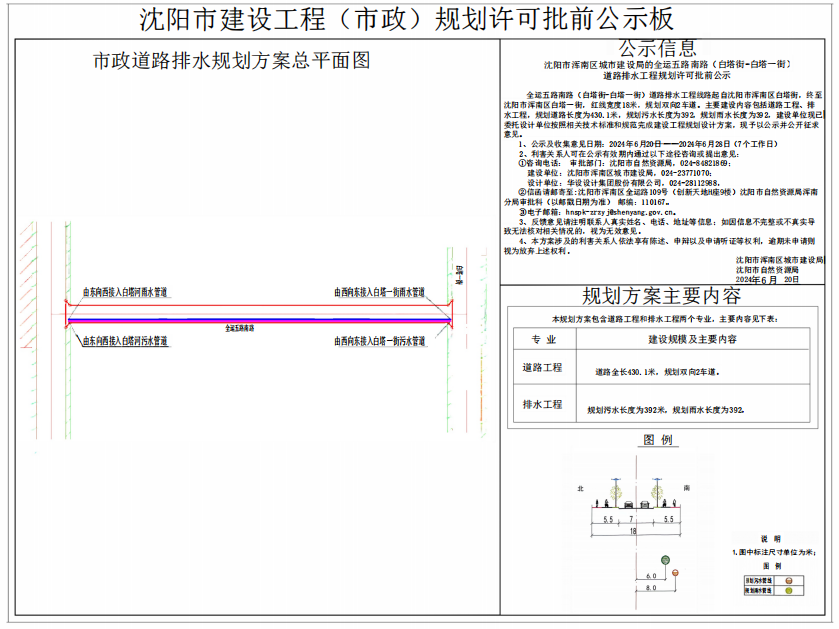Click the 规划方案主要内容 section heading
839x629 pixels.
pyautogui.click(x=661, y=297)
